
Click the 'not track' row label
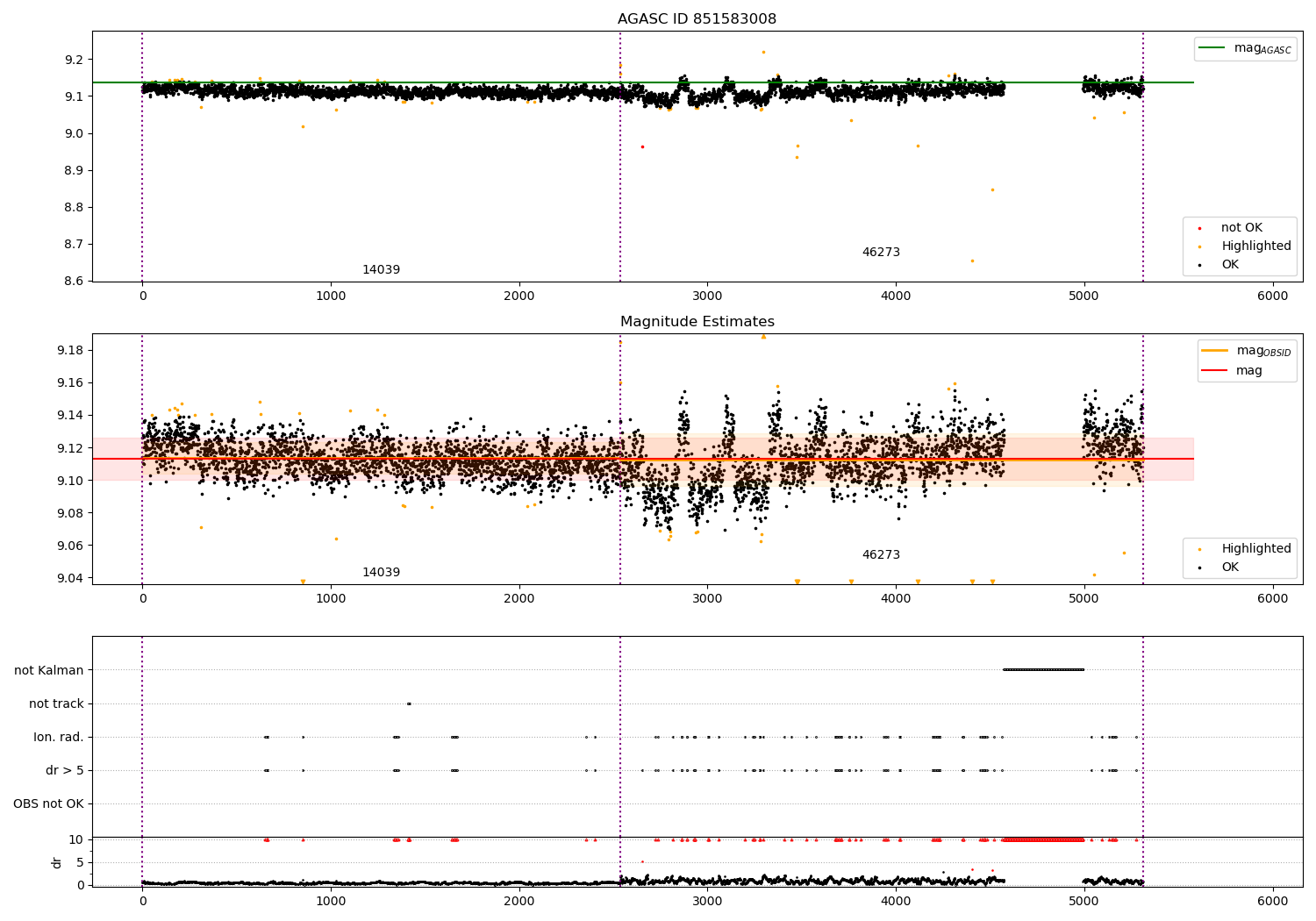click(x=56, y=704)
